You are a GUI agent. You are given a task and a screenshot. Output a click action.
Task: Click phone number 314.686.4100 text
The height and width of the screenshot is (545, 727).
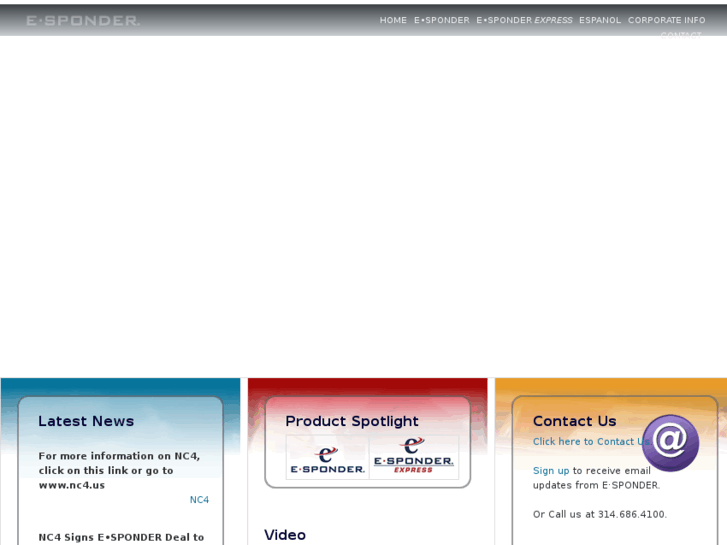coord(631,514)
